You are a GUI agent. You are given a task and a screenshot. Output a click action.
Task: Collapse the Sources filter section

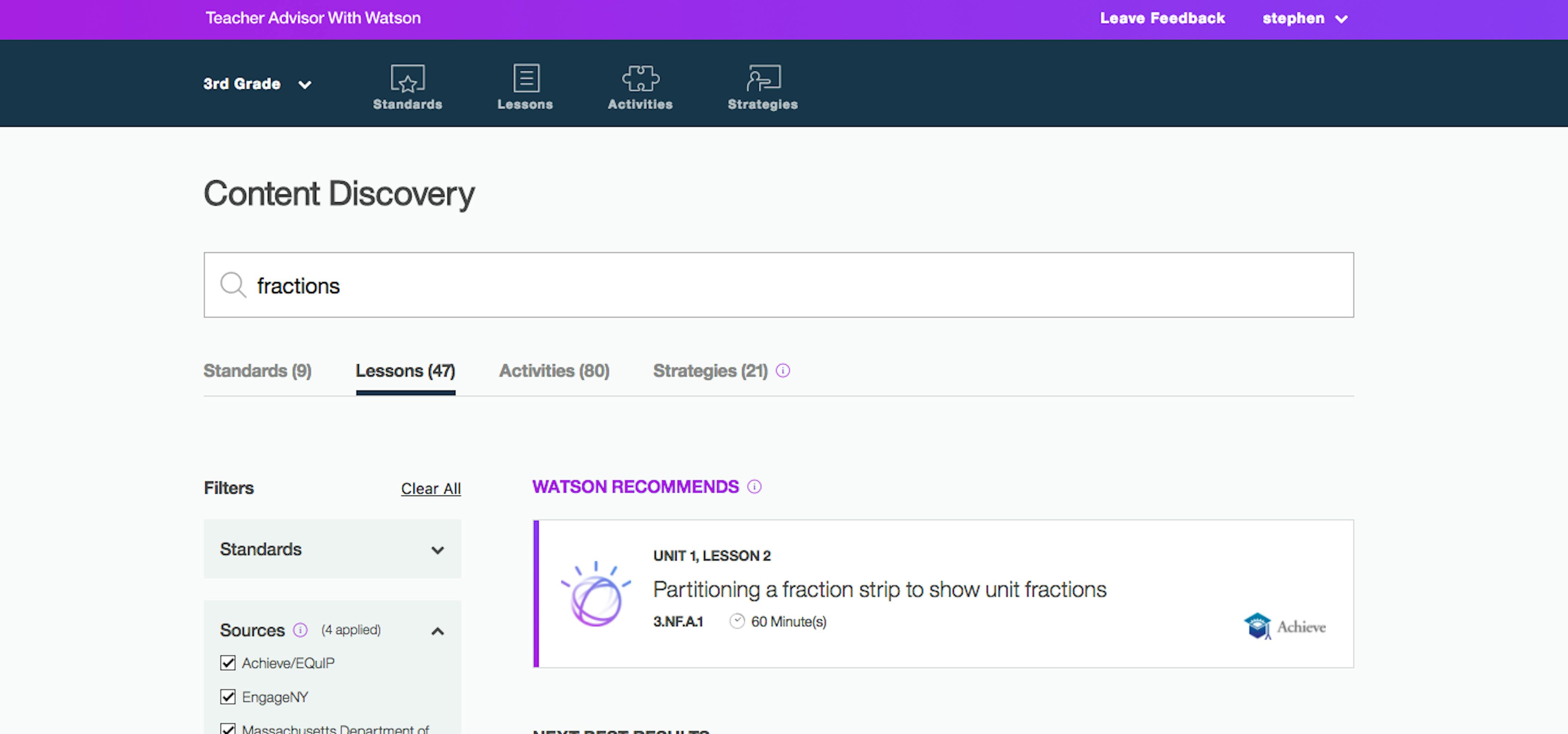(x=438, y=631)
